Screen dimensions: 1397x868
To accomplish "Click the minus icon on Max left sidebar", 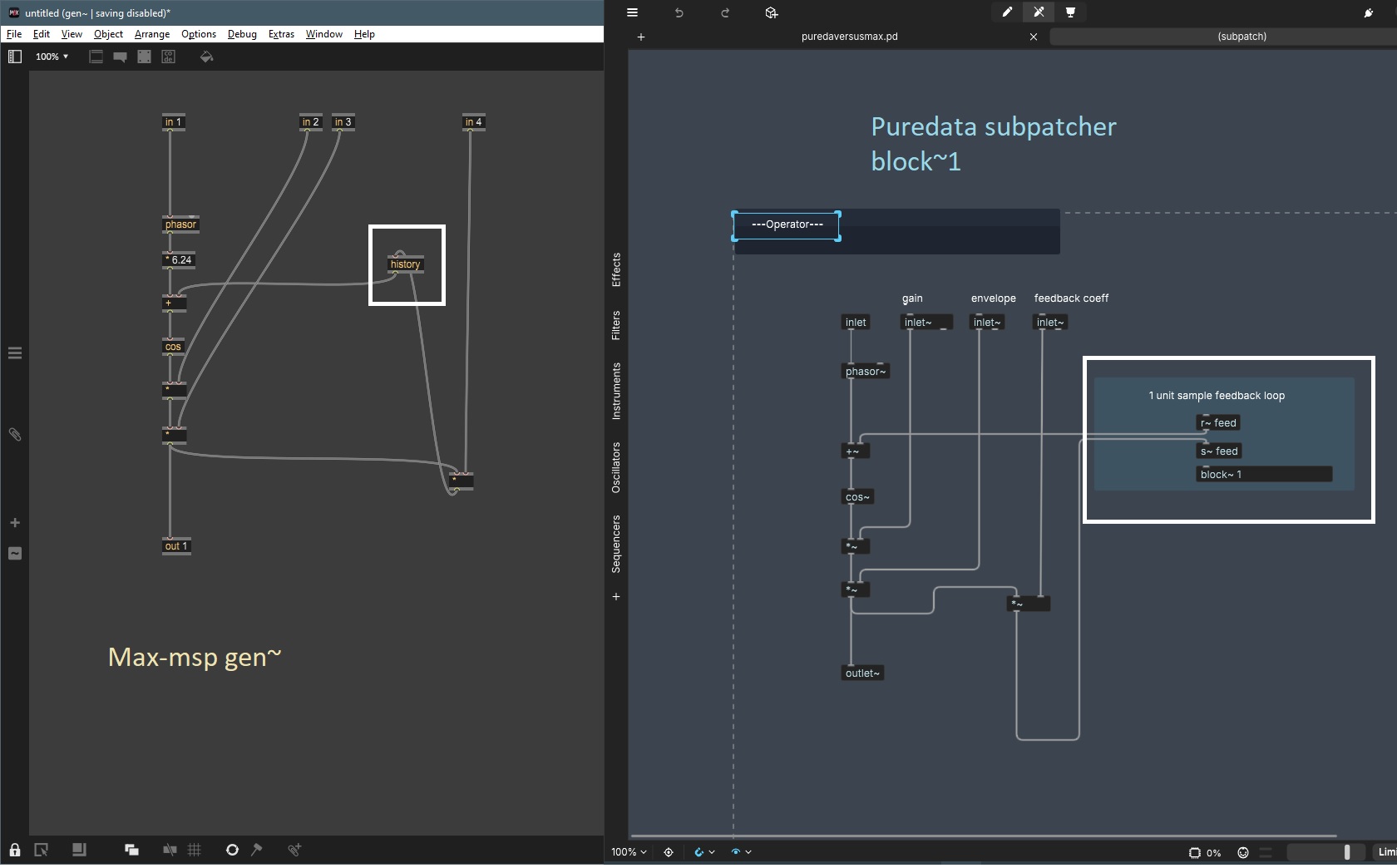I will tap(15, 554).
